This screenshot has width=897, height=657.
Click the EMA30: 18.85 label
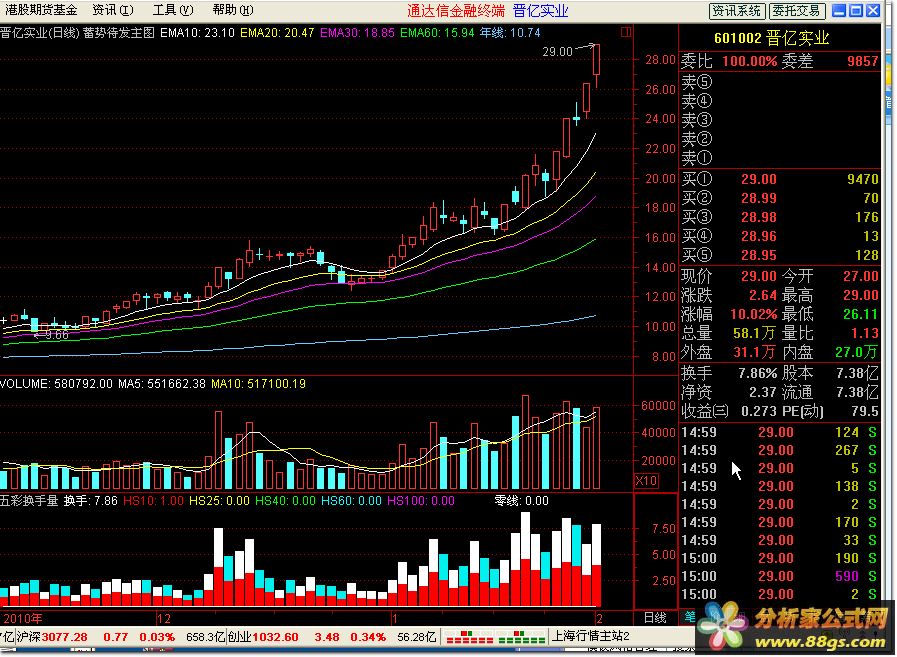pos(357,33)
